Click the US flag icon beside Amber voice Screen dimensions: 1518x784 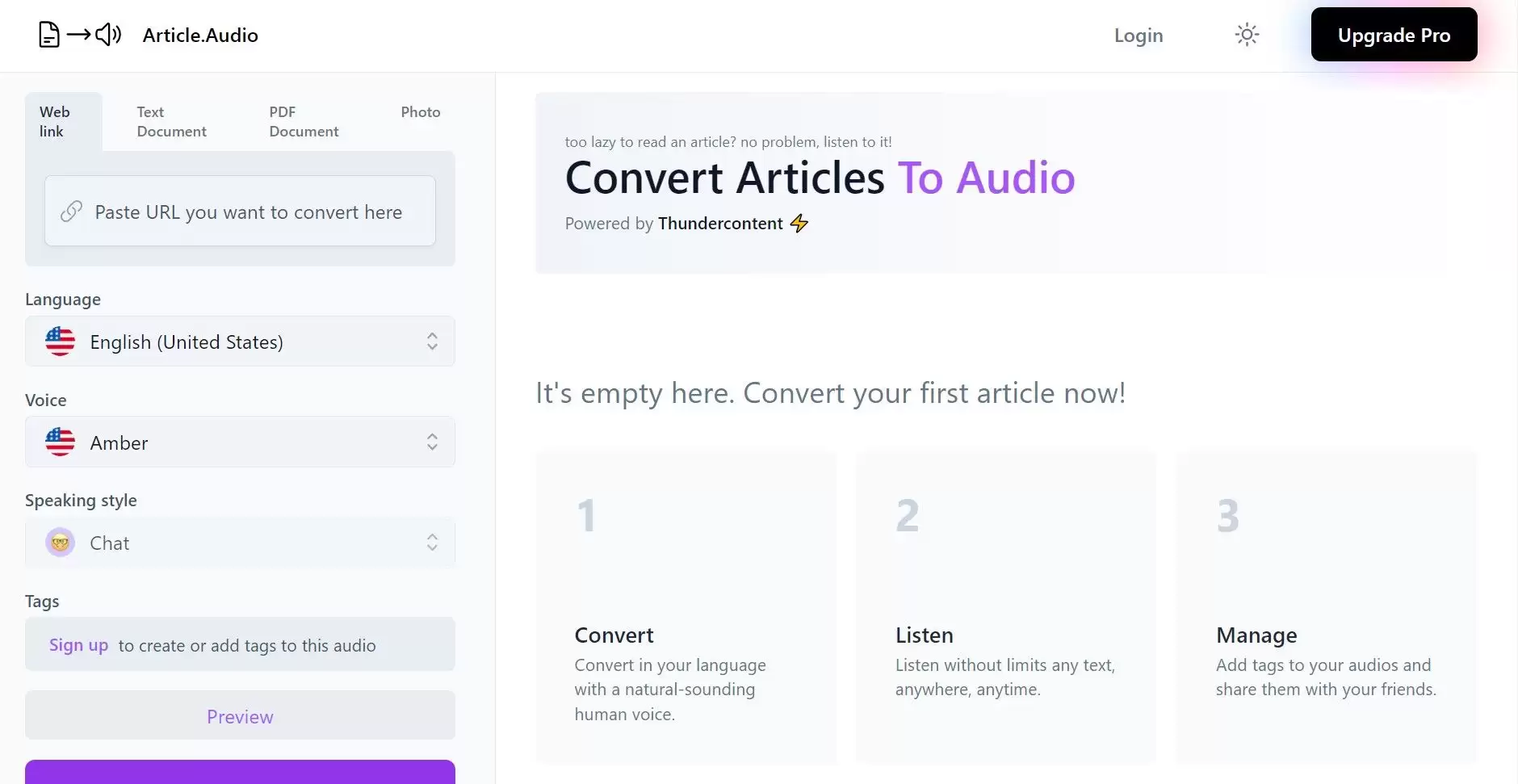pyautogui.click(x=61, y=442)
